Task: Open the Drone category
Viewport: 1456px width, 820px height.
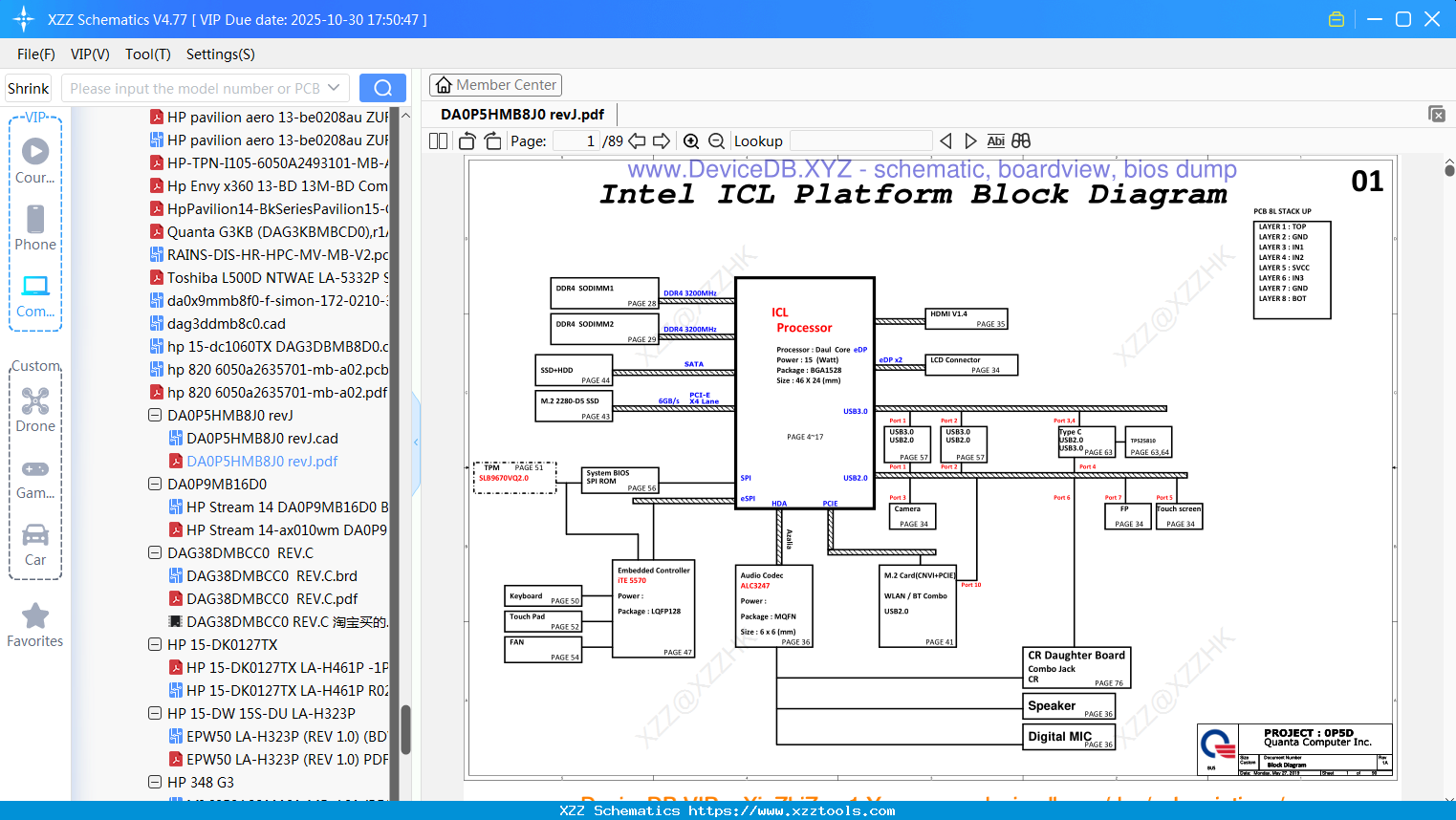Action: [35, 410]
